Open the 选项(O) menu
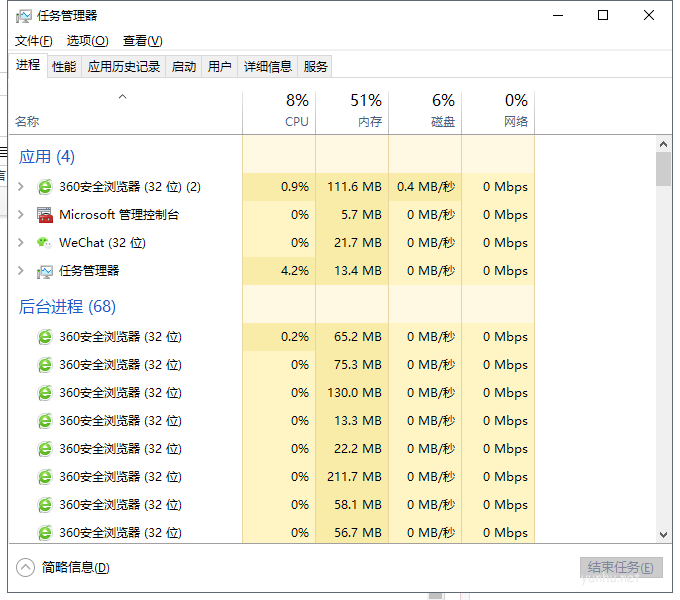Image resolution: width=680 pixels, height=600 pixels. (x=88, y=41)
